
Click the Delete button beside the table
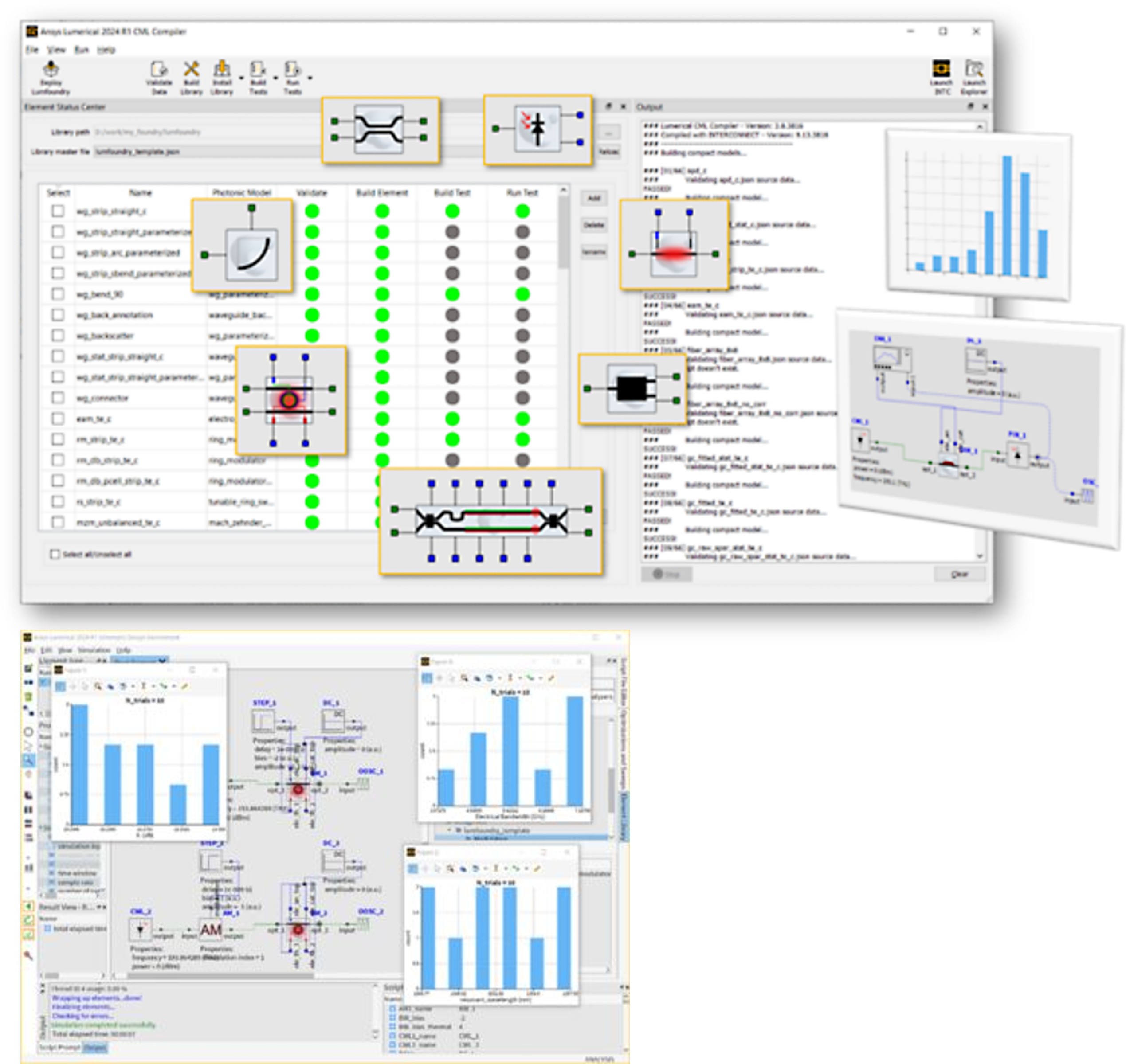(593, 225)
